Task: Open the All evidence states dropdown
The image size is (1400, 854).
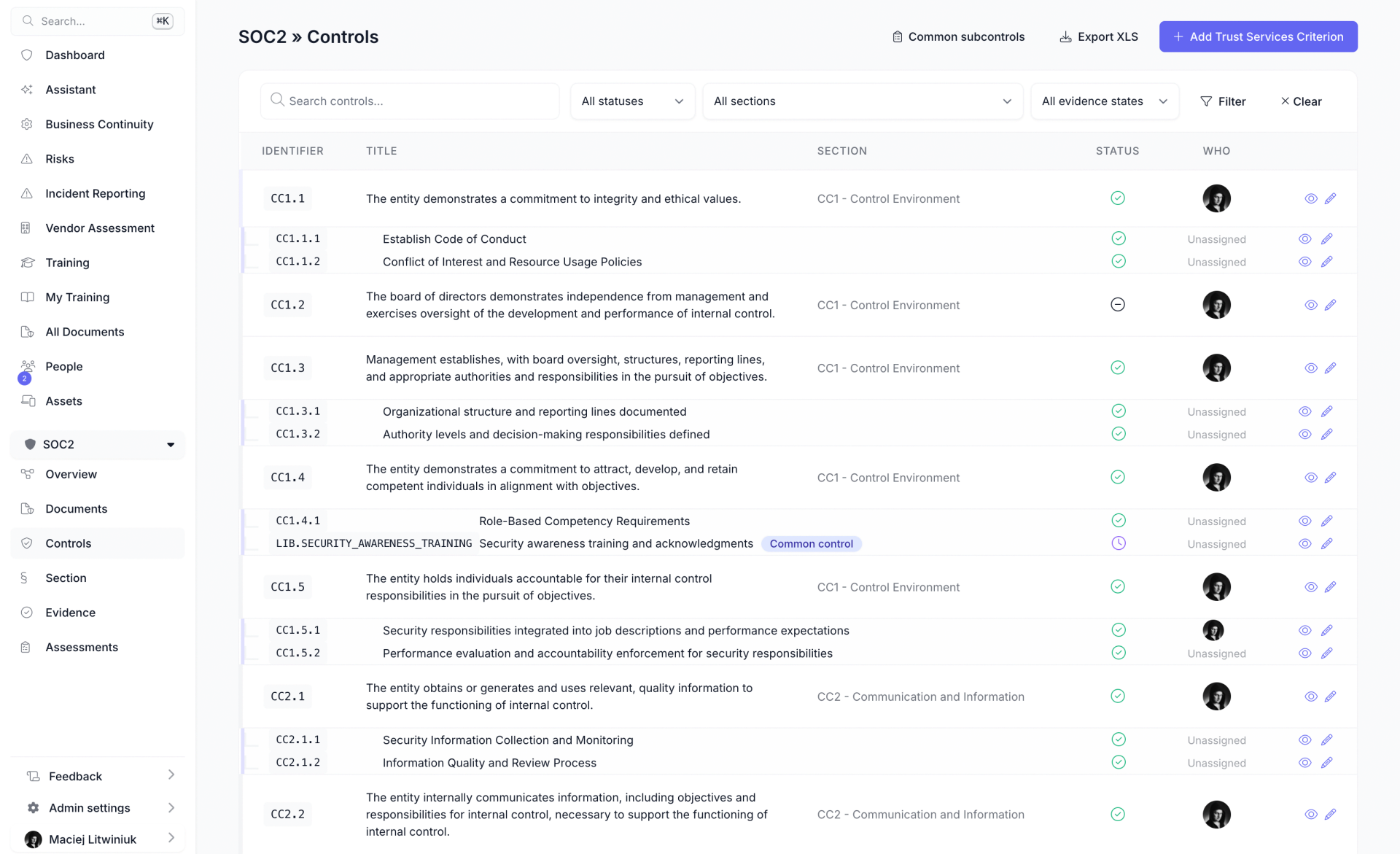Action: pyautogui.click(x=1104, y=101)
